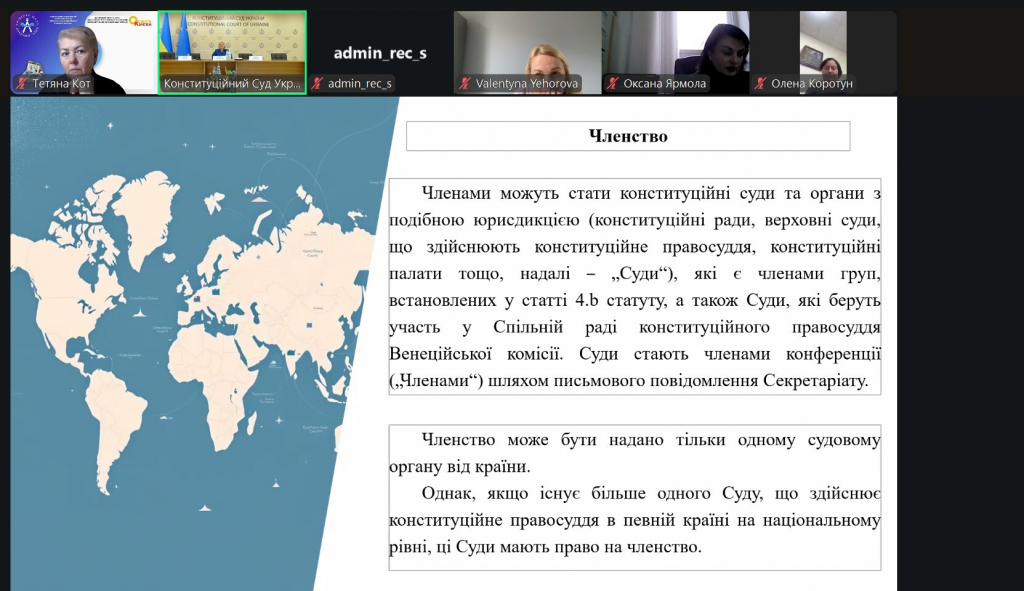1024x591 pixels.
Task: Click the Олена Коротун name label
Action: (813, 84)
